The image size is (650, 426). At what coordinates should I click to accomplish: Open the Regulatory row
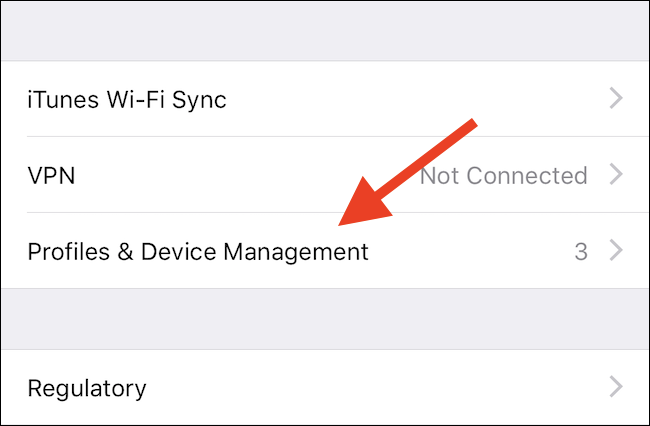87,388
